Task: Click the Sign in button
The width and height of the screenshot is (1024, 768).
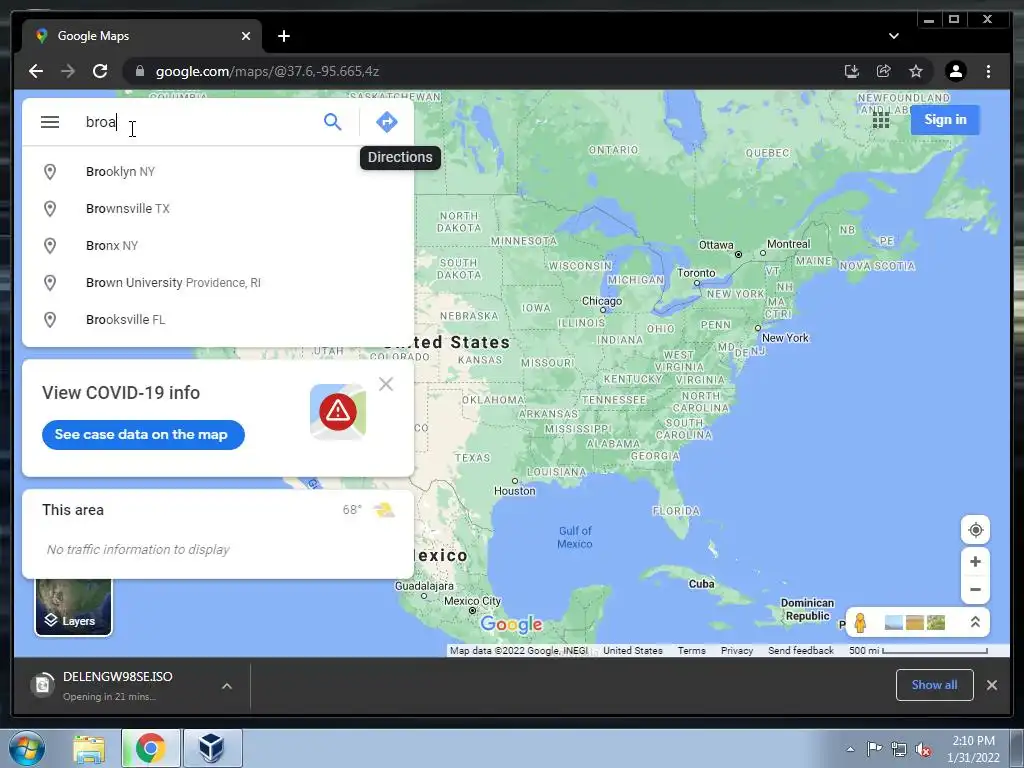Action: click(945, 120)
